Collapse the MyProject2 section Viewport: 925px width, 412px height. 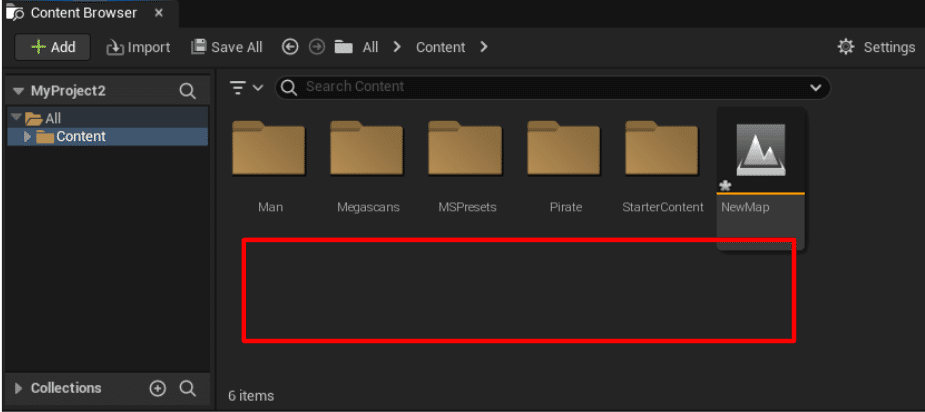point(19,91)
